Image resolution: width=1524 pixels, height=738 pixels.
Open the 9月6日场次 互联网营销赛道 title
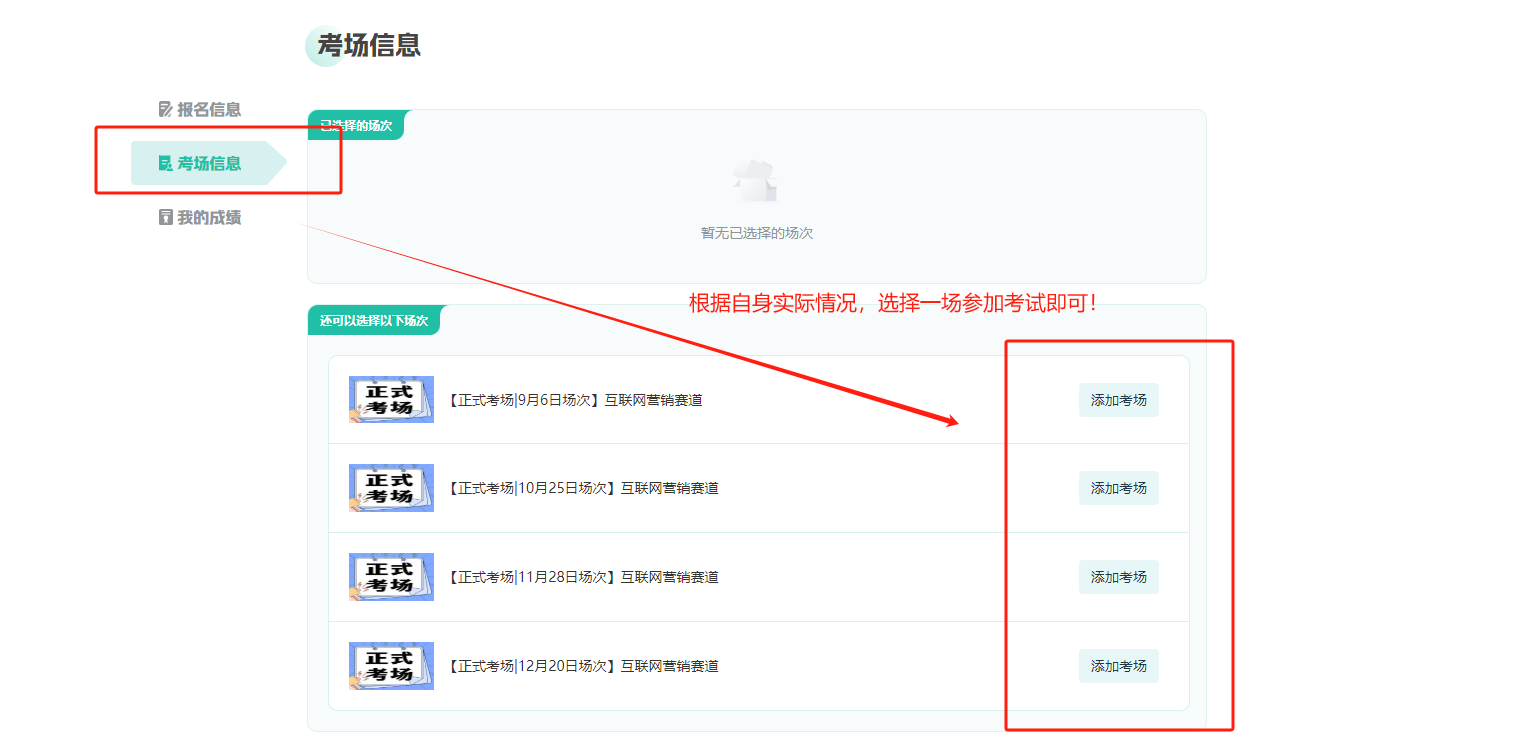tap(576, 400)
